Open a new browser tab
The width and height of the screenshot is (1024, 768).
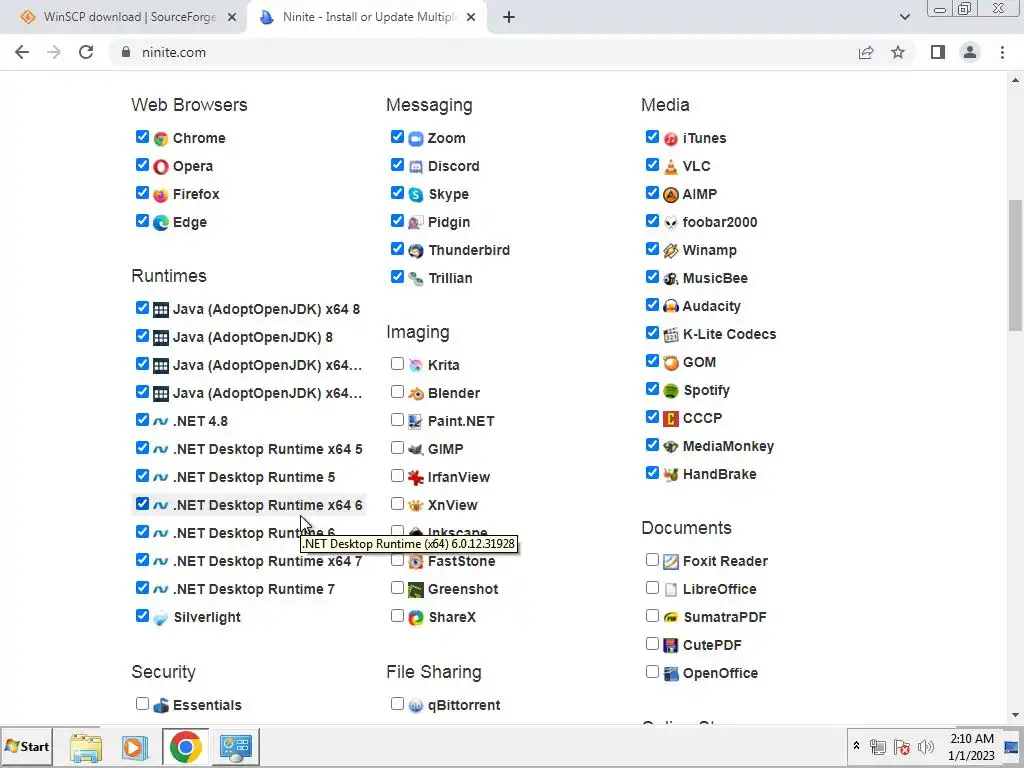click(509, 17)
